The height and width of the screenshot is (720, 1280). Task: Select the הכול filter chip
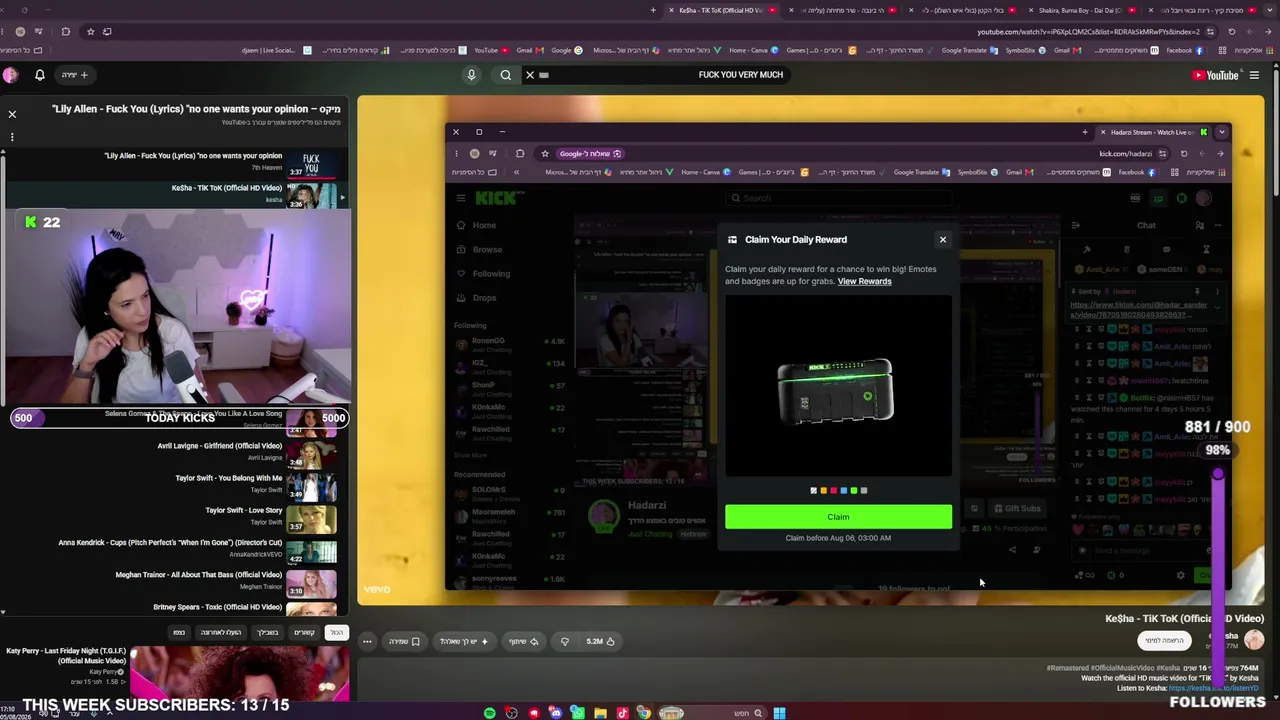click(x=337, y=632)
